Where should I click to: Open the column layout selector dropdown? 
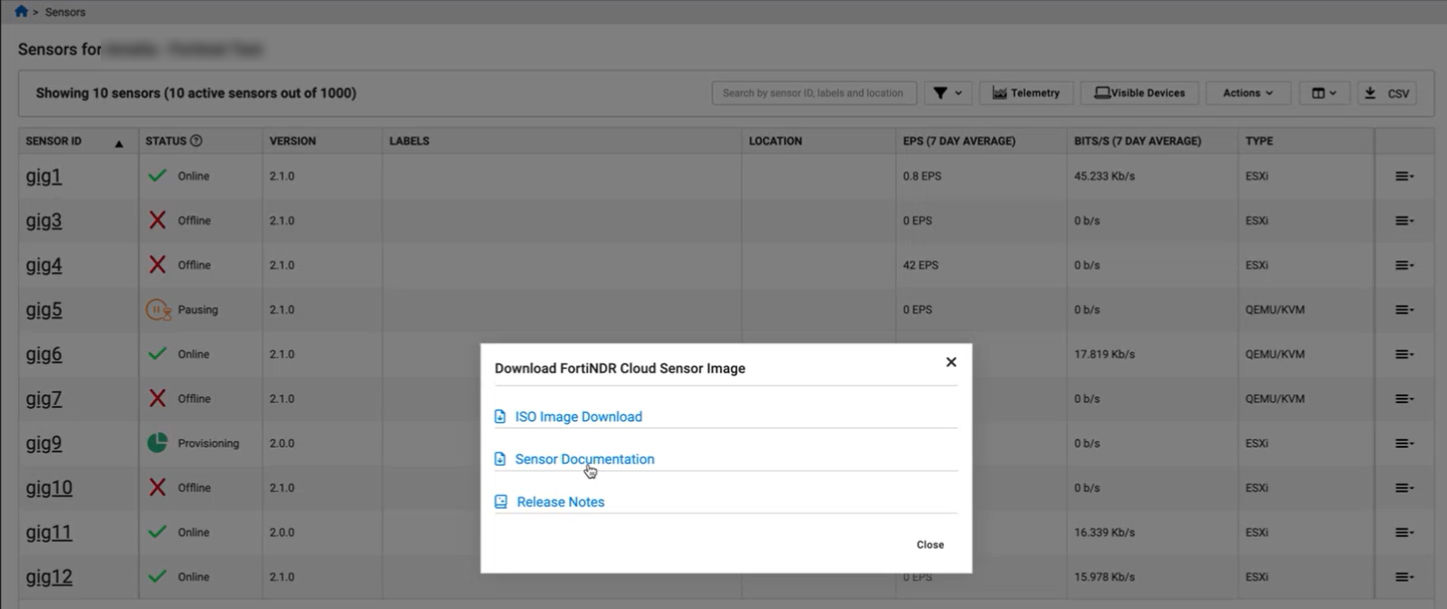[x=1324, y=93]
